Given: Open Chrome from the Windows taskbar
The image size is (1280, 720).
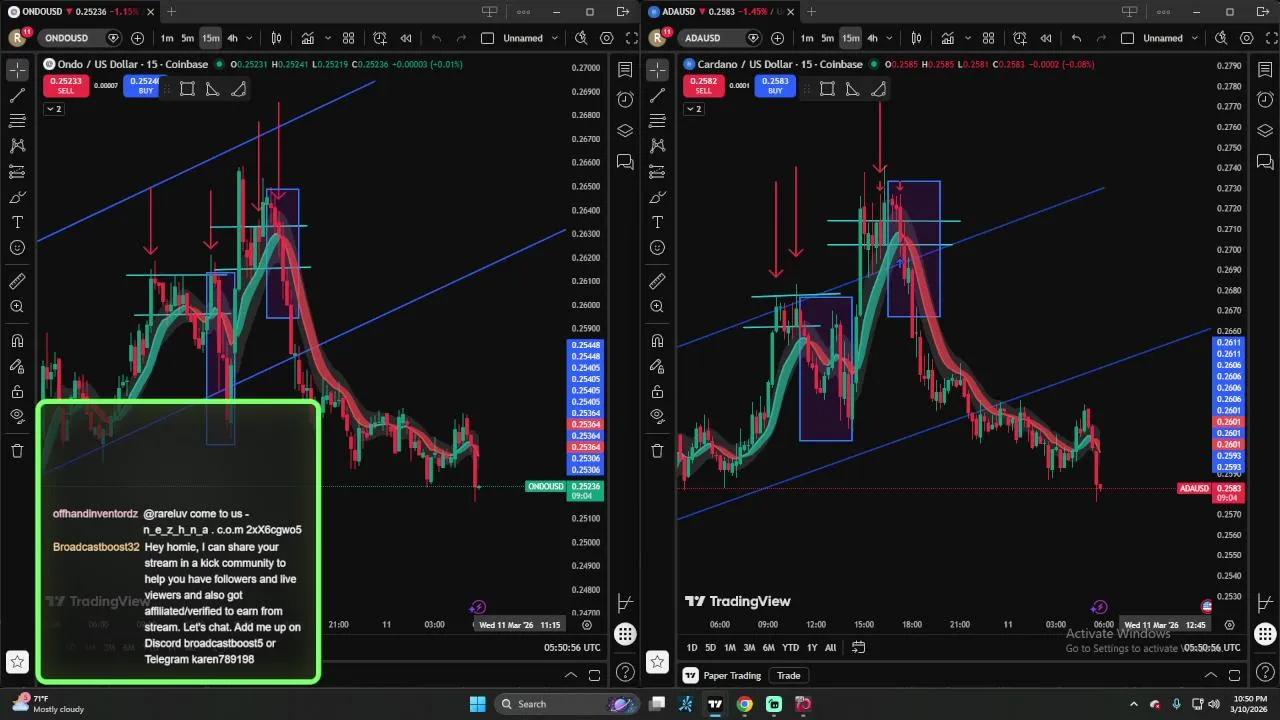Looking at the screenshot, I should point(745,704).
